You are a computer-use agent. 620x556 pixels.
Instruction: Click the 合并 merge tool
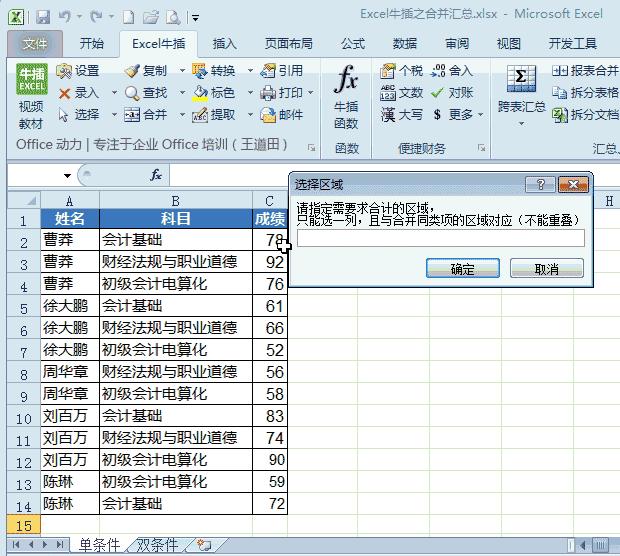pyautogui.click(x=146, y=115)
